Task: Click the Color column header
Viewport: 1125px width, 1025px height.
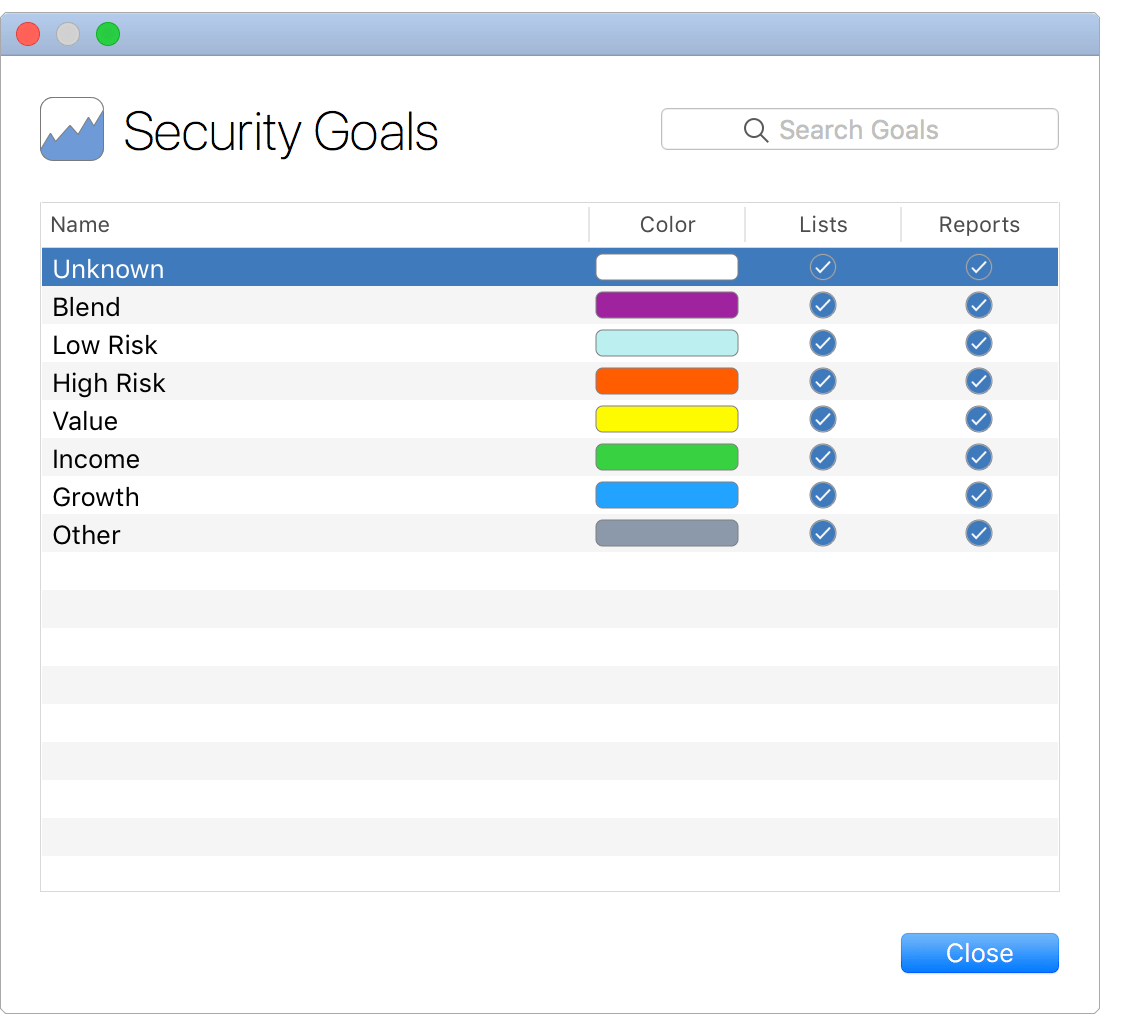Action: point(667,225)
